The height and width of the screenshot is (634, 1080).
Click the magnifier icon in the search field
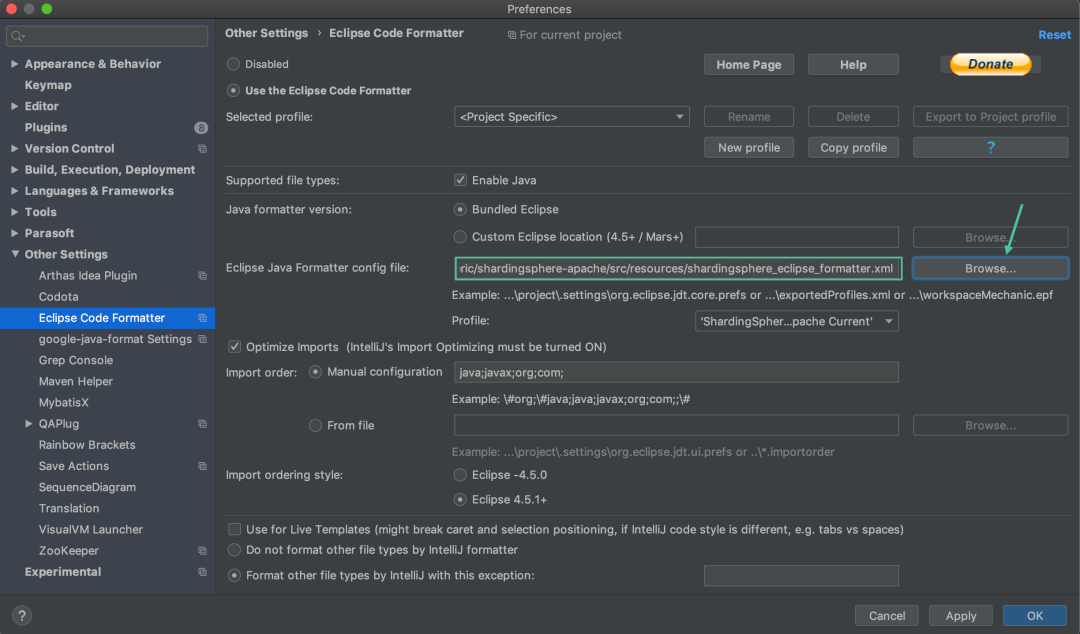(x=14, y=34)
